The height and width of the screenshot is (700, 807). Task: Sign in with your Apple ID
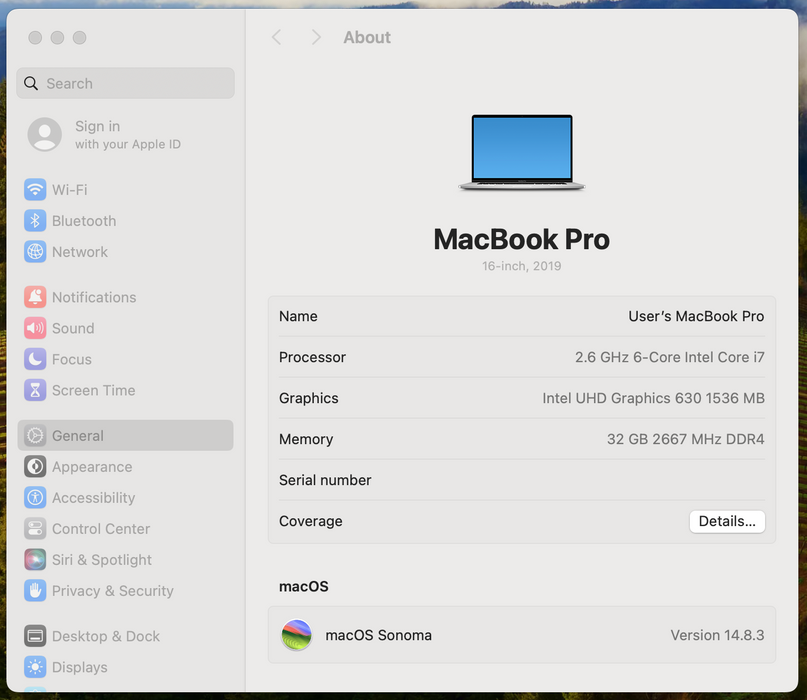pos(128,134)
